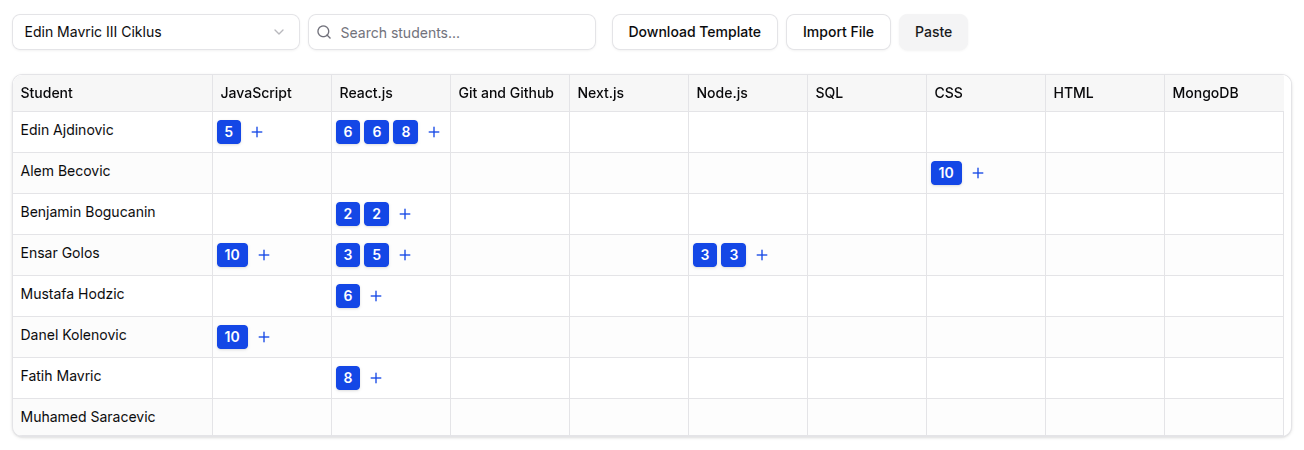Screen dimensions: 1304x450
Task: Select grade 8 badge for Edin Ajdinovic
Action: 405,132
